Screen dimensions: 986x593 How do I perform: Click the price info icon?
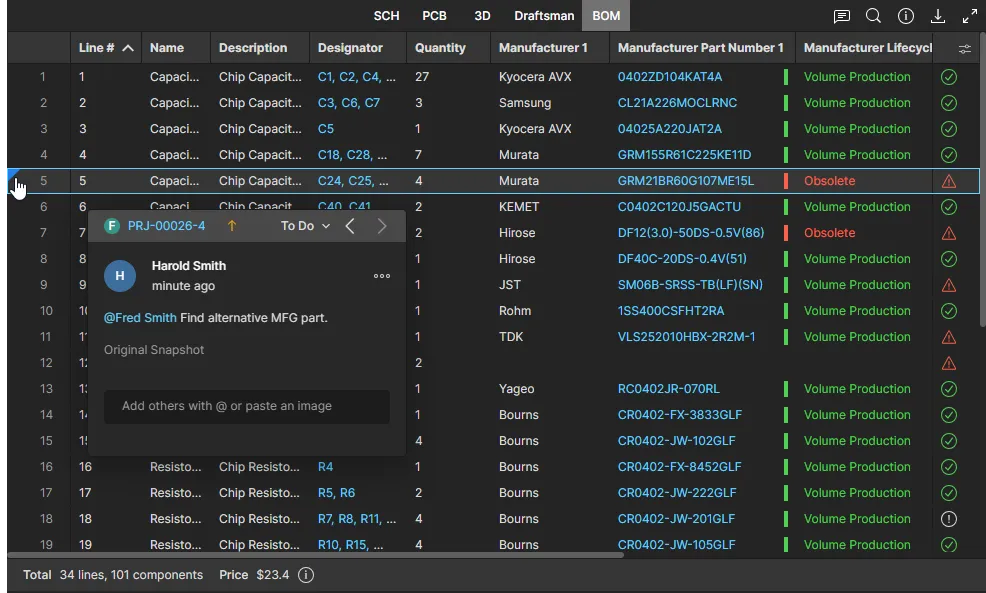tap(306, 575)
